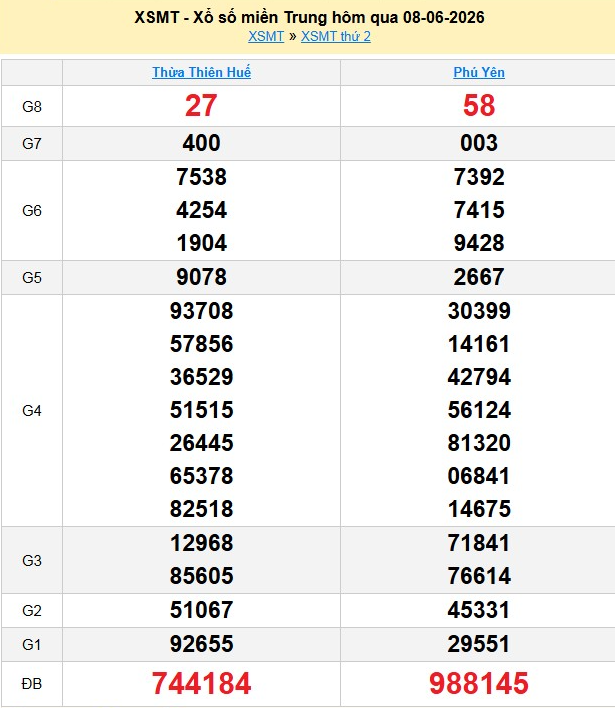
Task: Select G6 number 4254
Action: pos(201,210)
